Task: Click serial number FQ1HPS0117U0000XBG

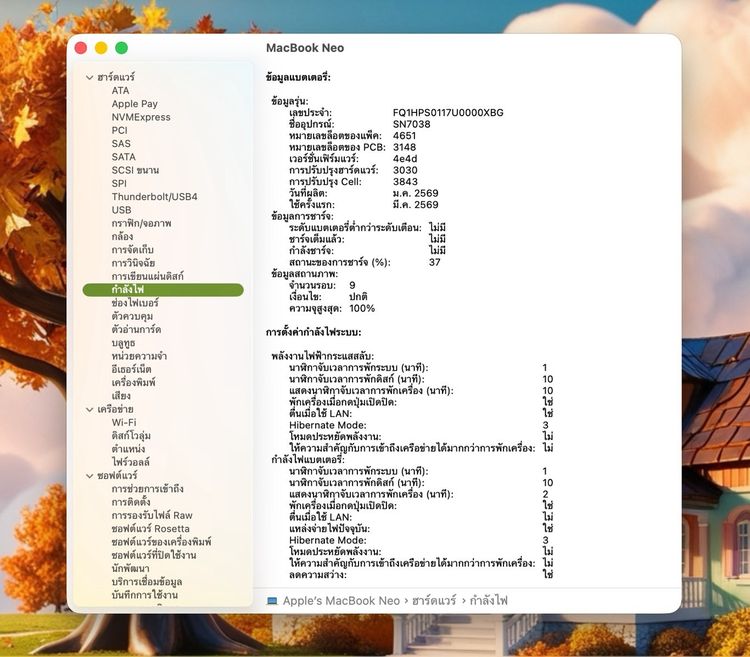Action: [448, 113]
